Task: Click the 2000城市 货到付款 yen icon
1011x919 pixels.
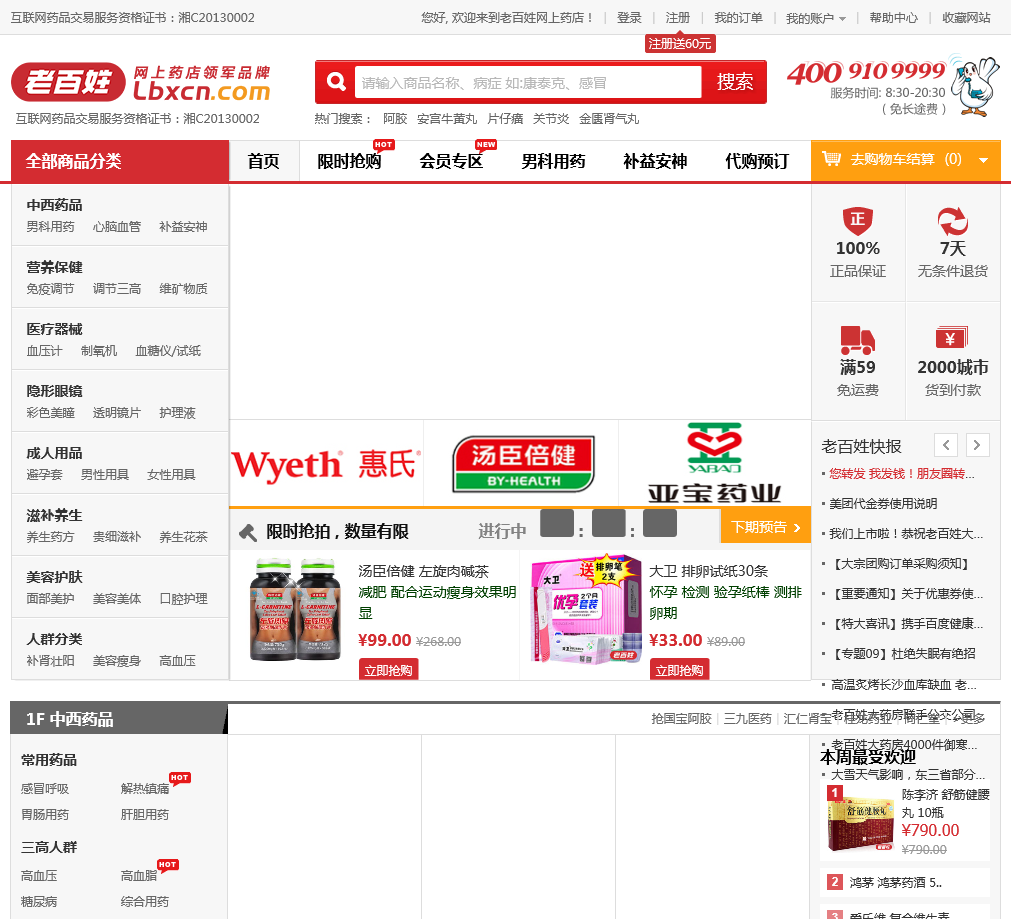Action: click(952, 337)
